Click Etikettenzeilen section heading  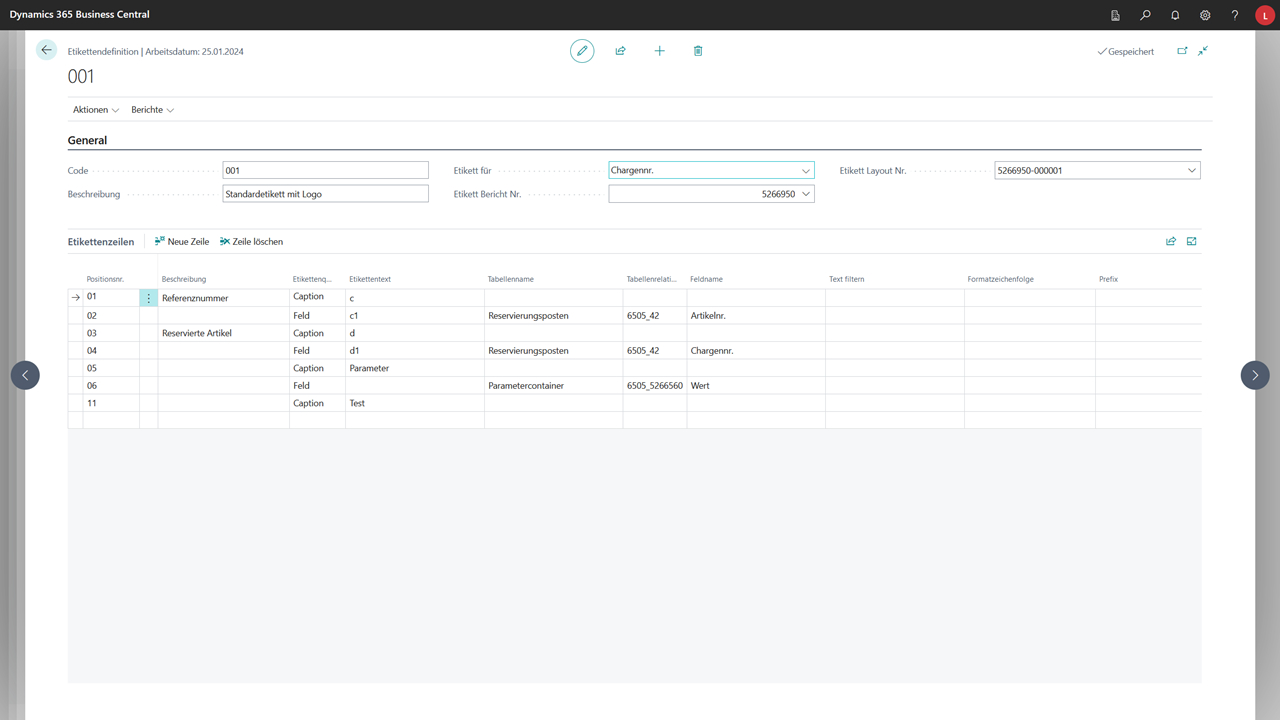coord(101,242)
